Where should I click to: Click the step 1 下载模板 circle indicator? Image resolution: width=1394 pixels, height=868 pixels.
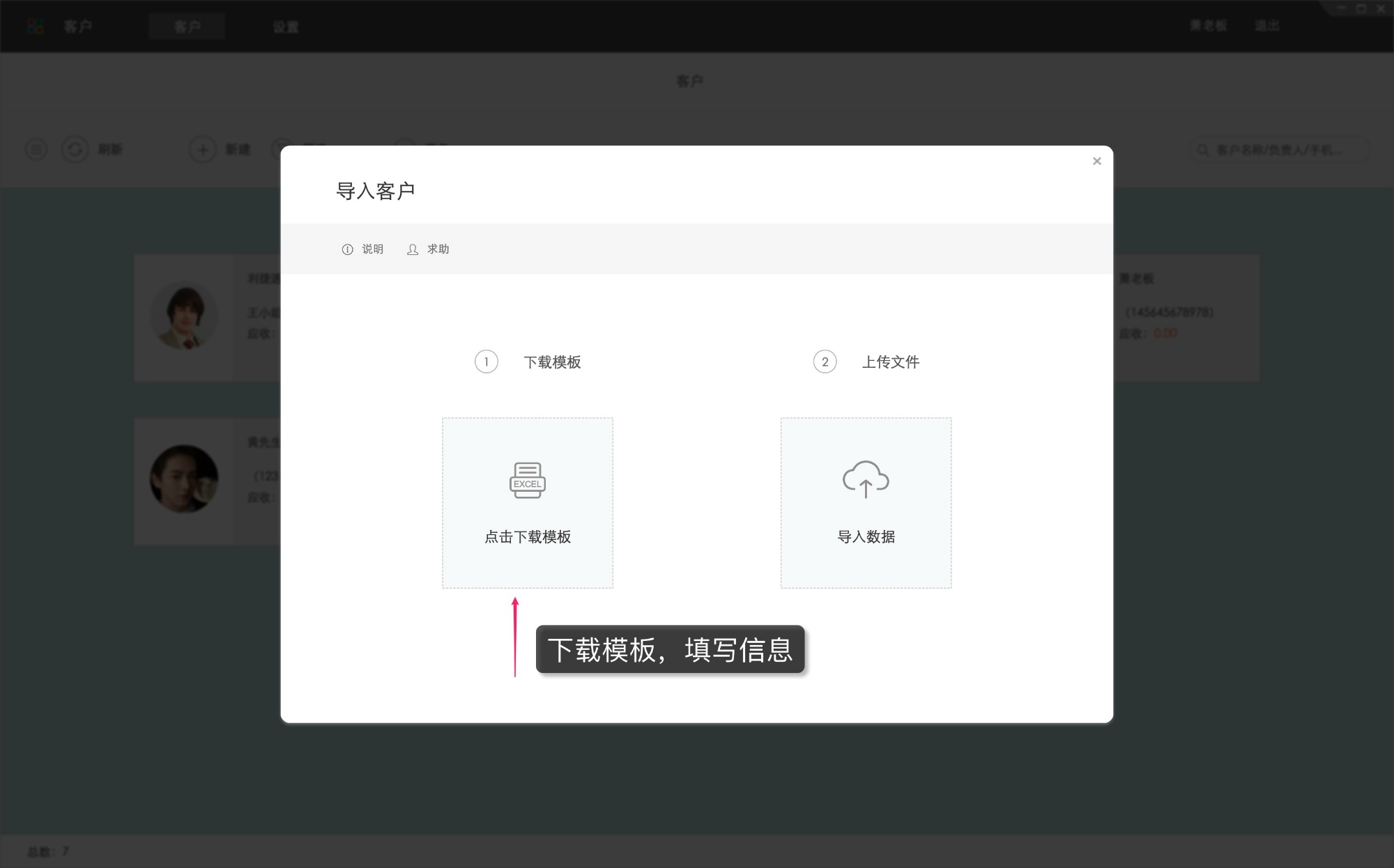point(486,362)
